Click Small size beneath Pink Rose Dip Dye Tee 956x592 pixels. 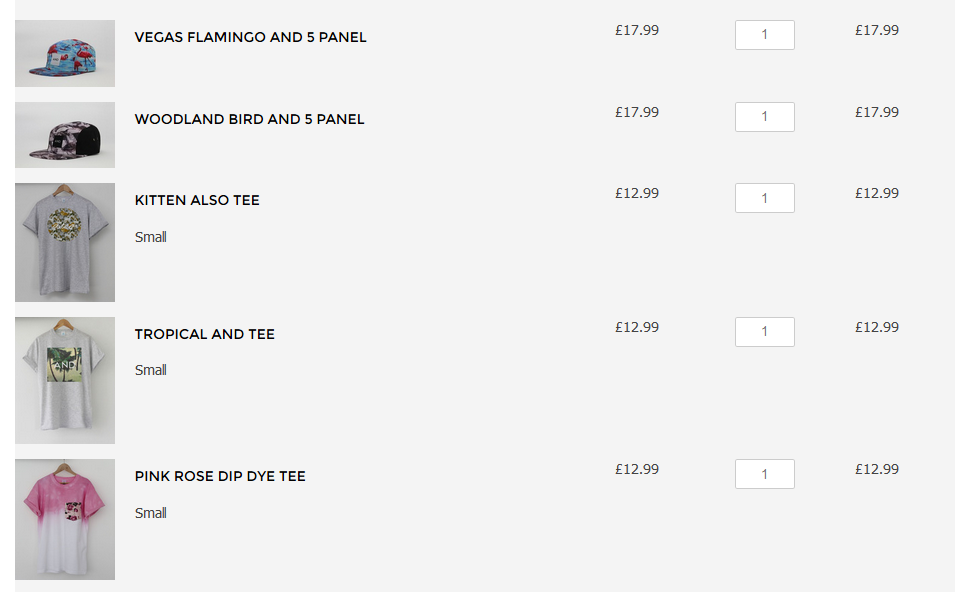tap(150, 513)
